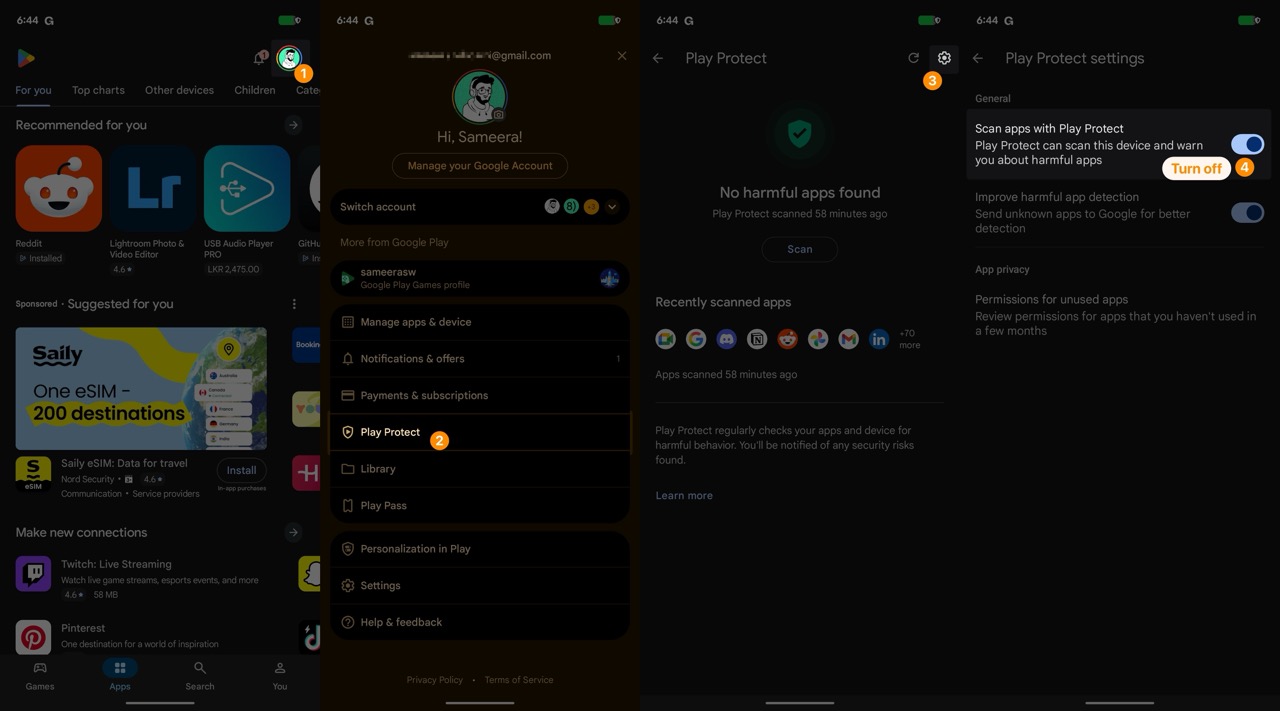The image size is (1280, 711).
Task: Open the Search bottom navigation tab
Action: click(200, 675)
